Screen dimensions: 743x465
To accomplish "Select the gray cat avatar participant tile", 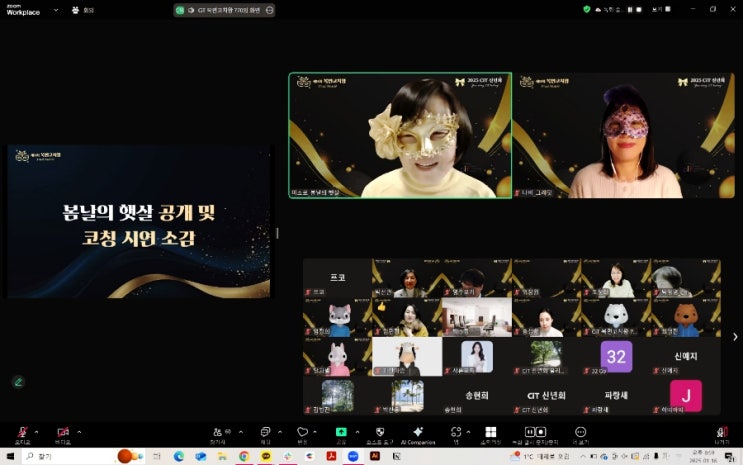I will coord(337,317).
